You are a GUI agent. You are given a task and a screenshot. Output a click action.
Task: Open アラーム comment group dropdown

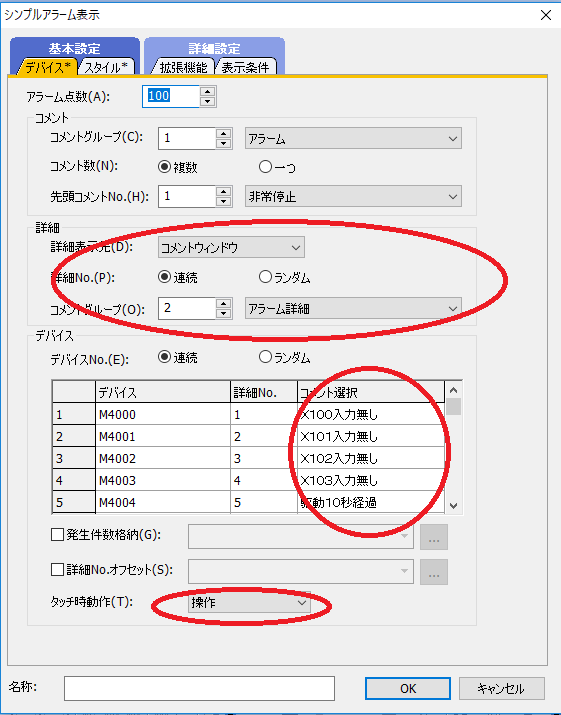pyautogui.click(x=353, y=139)
